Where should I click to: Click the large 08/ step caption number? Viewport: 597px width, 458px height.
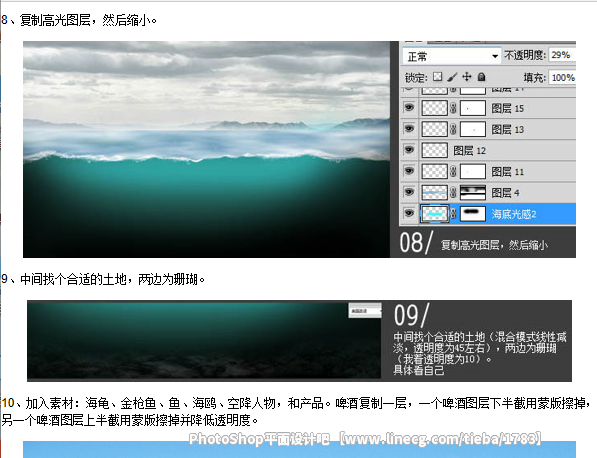click(416, 243)
